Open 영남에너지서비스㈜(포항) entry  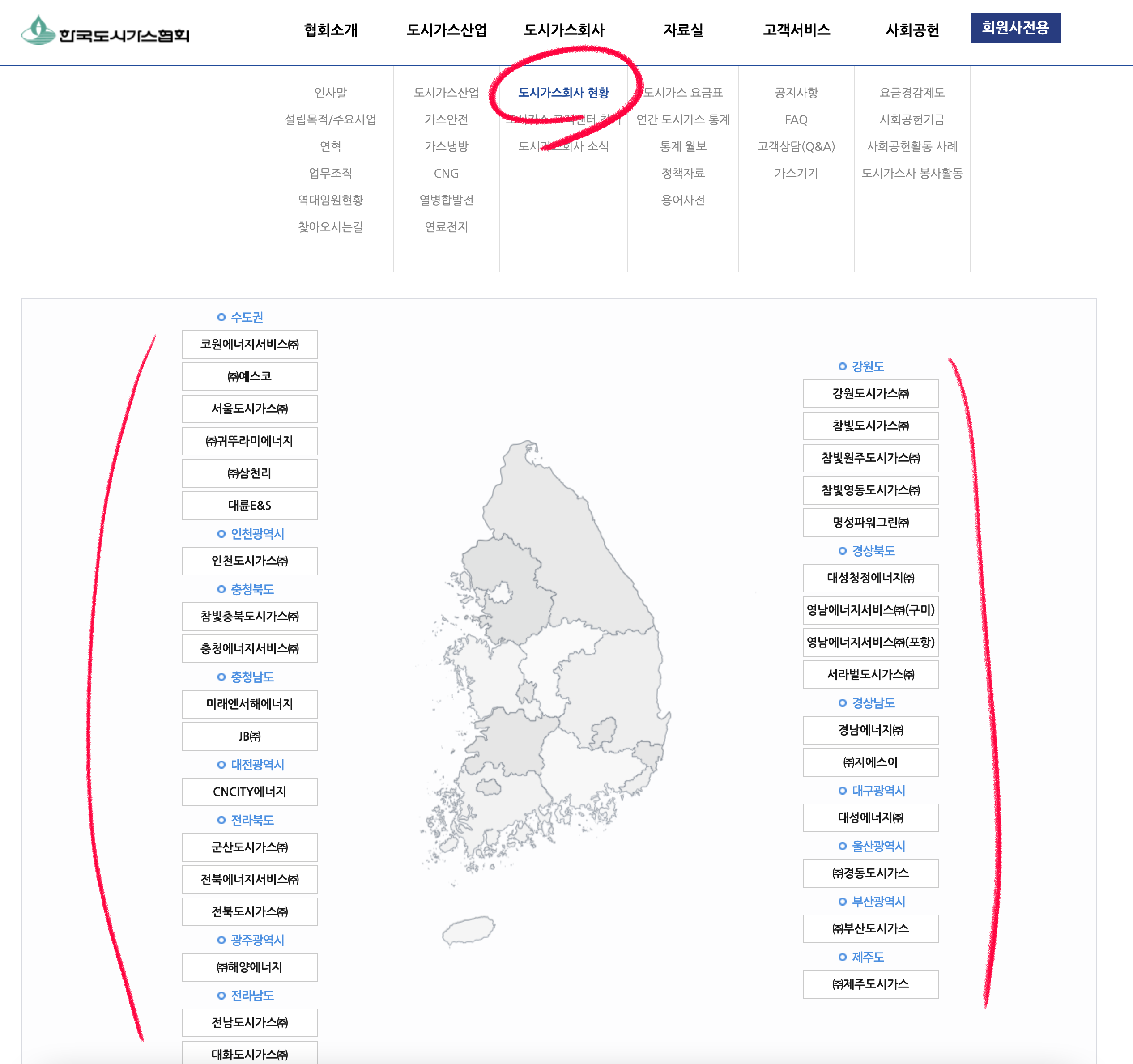coord(870,642)
